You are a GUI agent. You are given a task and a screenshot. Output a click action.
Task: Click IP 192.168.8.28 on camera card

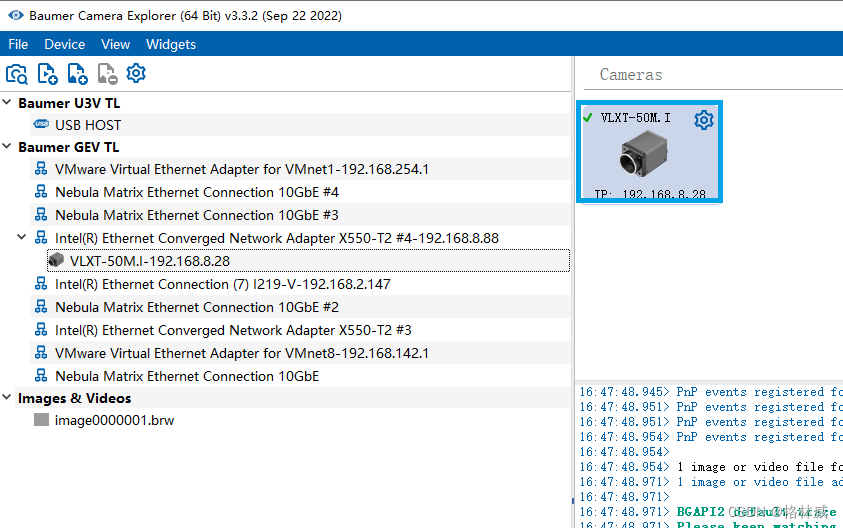point(650,194)
